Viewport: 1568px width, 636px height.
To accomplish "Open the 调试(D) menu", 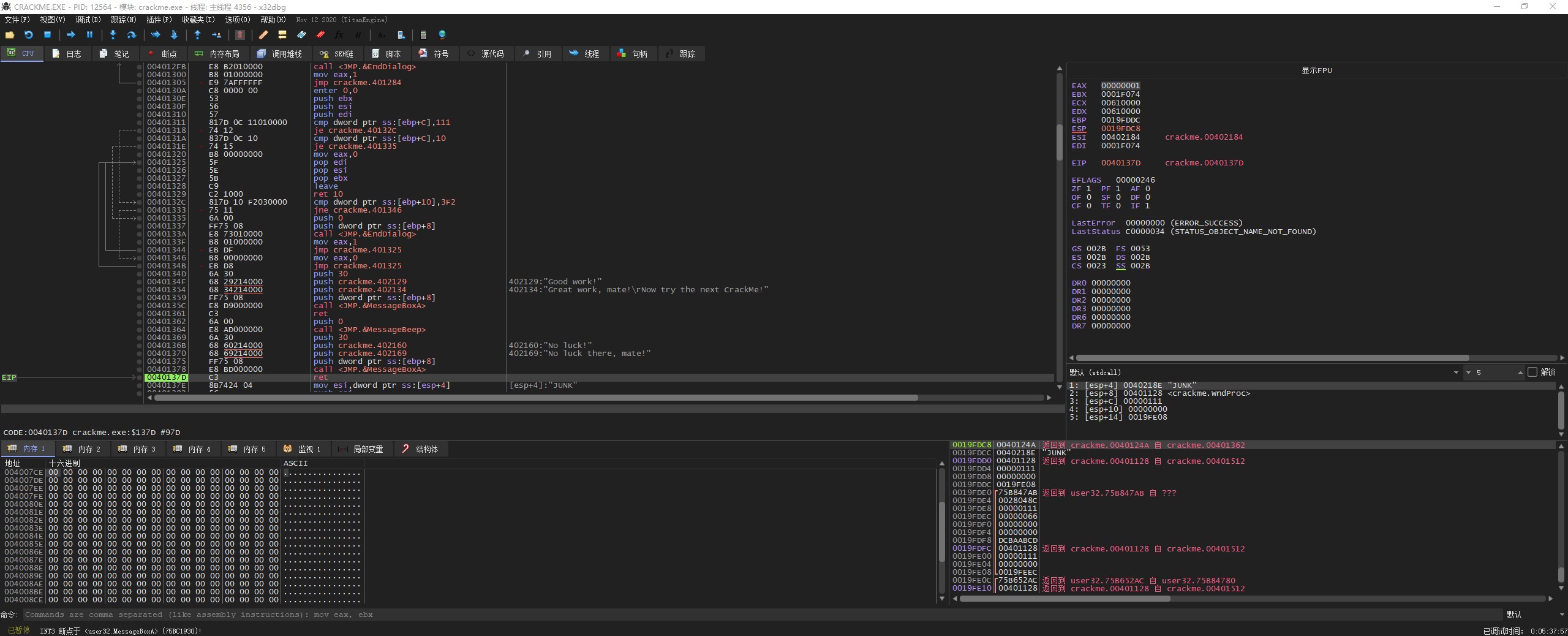I will (x=88, y=20).
